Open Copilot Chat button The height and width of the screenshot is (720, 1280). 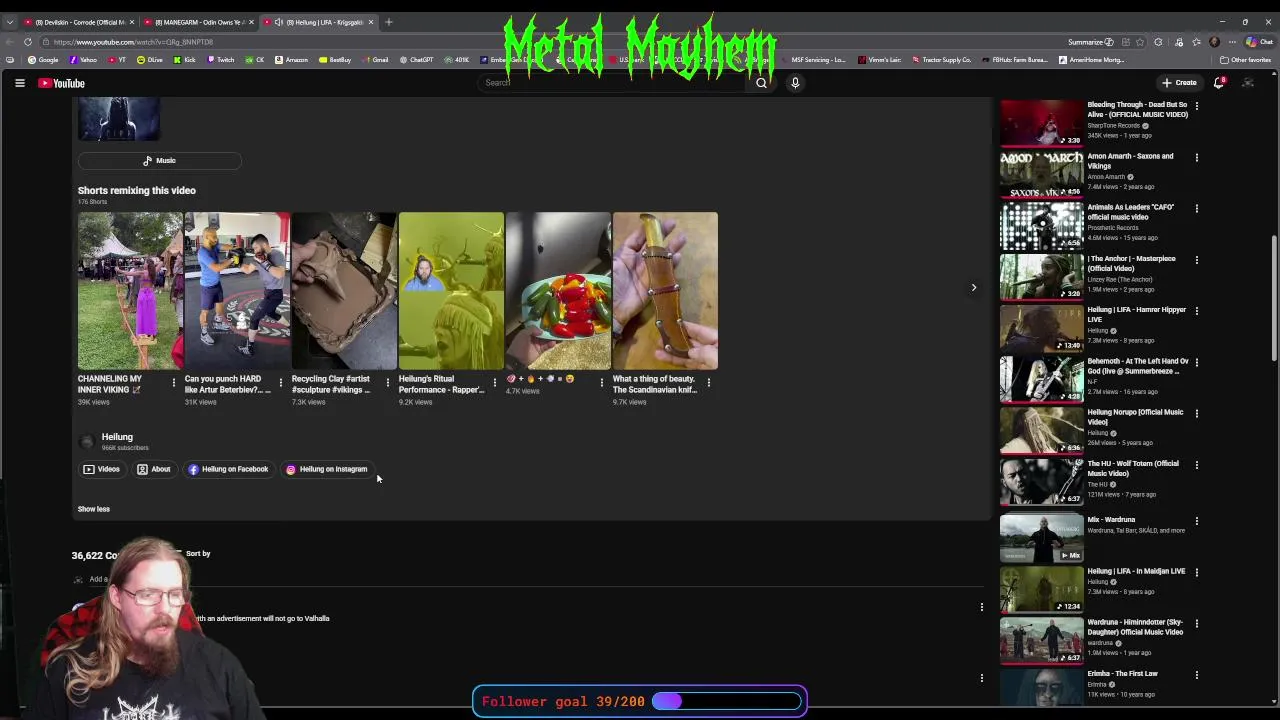point(1259,42)
